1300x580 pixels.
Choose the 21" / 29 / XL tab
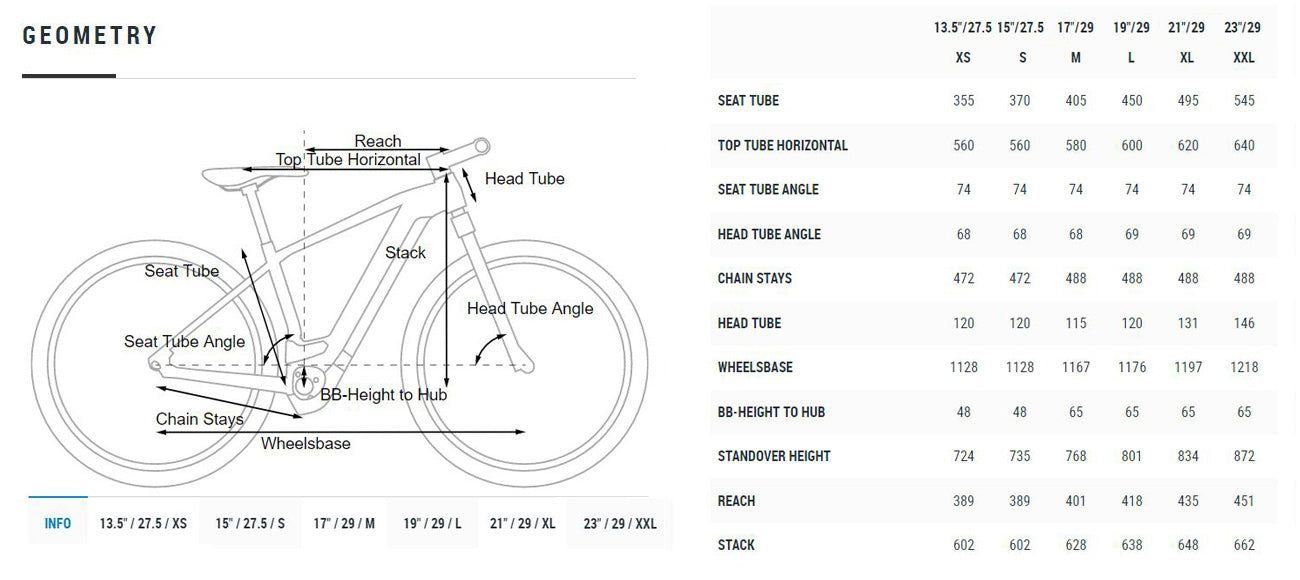click(x=523, y=523)
